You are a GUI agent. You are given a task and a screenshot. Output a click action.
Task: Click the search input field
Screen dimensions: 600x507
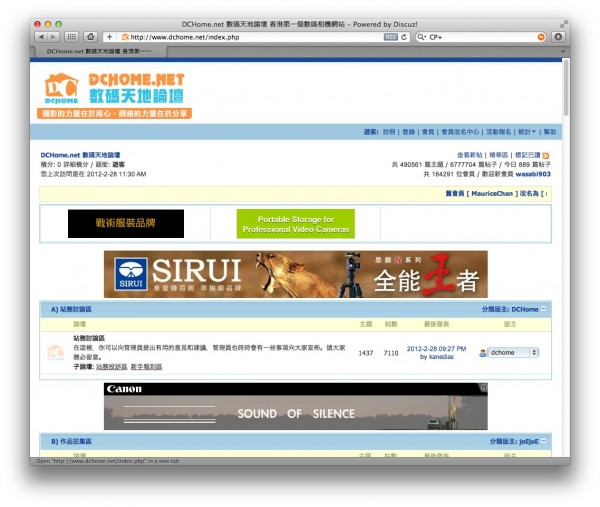click(x=482, y=37)
